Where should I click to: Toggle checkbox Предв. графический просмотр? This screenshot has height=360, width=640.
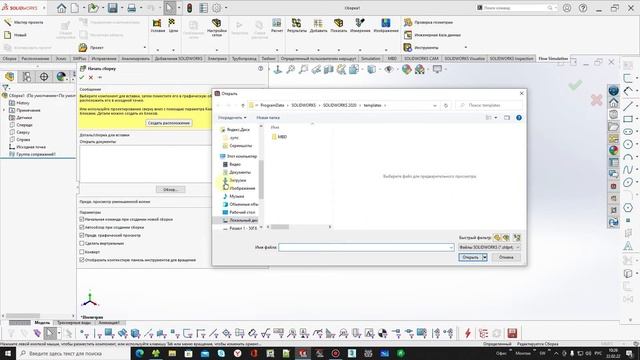tap(82, 236)
